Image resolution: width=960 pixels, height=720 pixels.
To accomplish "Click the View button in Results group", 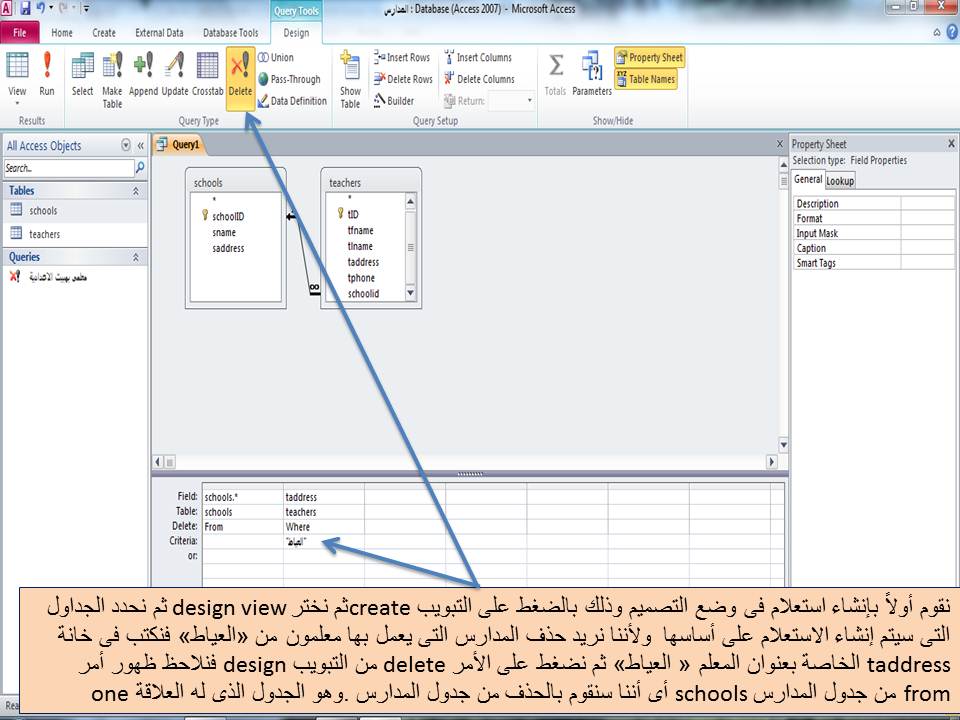I will [17, 75].
